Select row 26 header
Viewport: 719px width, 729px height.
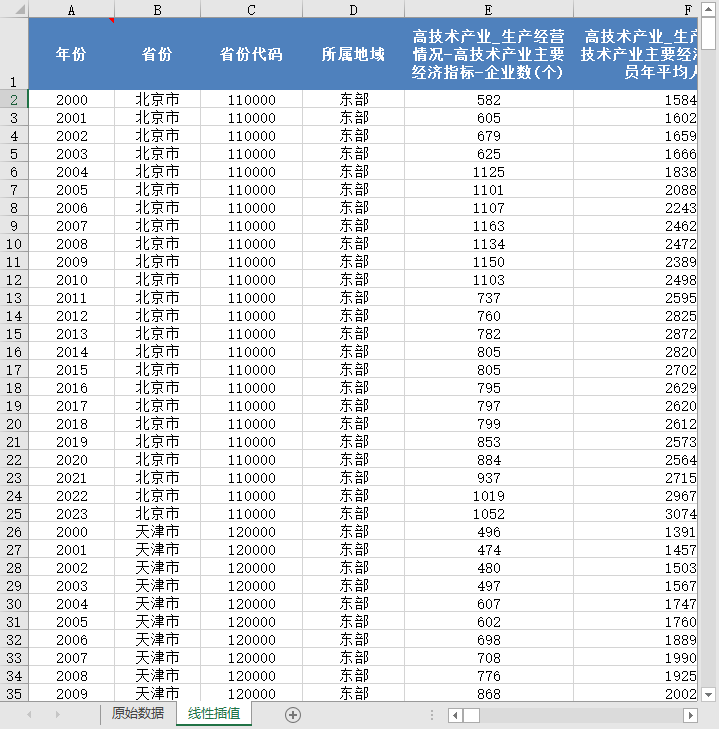point(14,531)
